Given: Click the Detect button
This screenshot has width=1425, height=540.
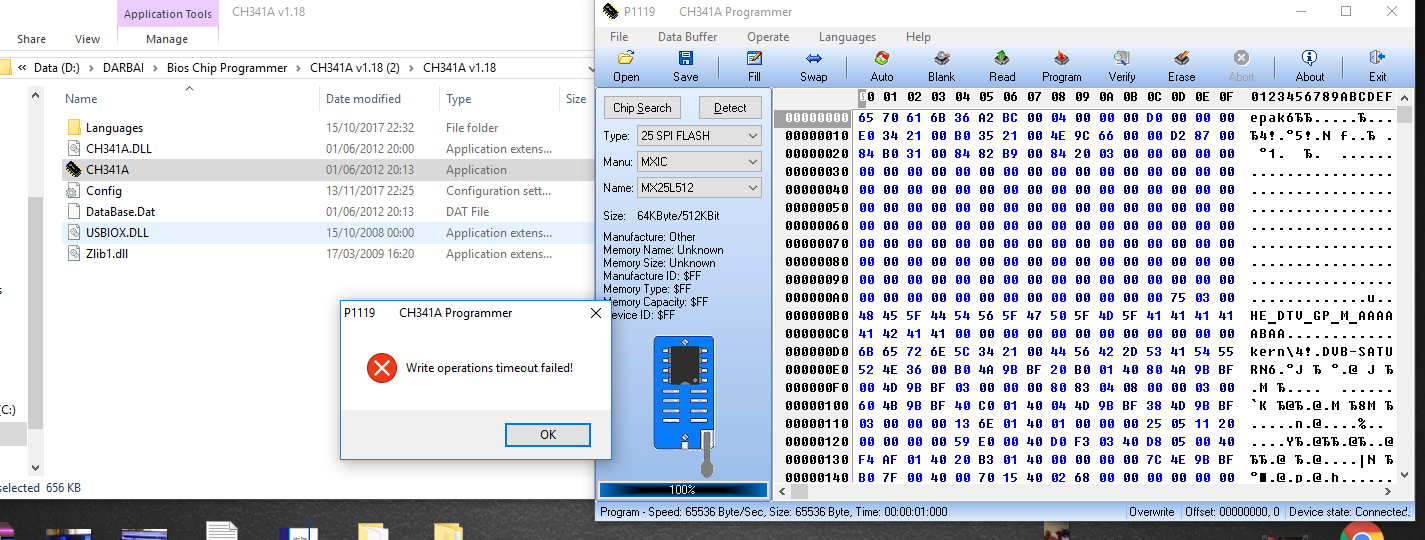Looking at the screenshot, I should coord(730,108).
